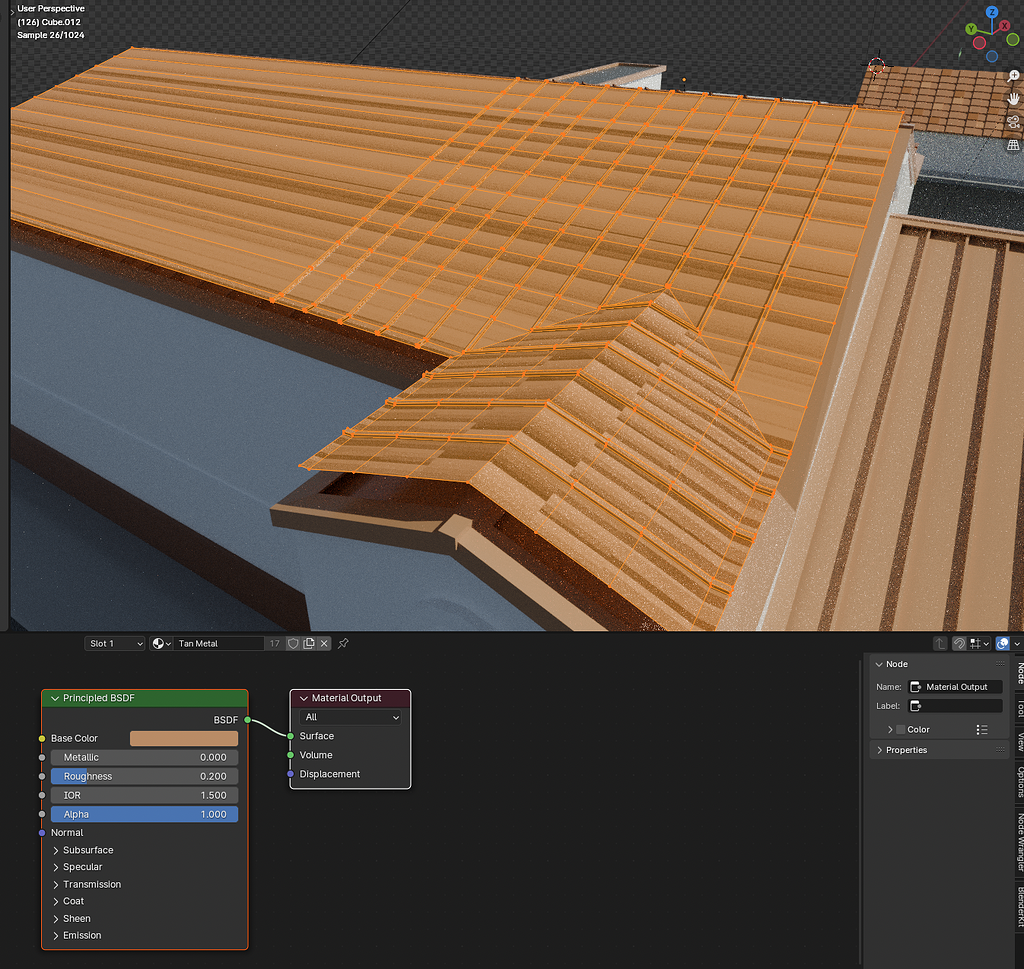This screenshot has width=1024, height=969.
Task: Expand the Properties panel in sidebar
Action: pyautogui.click(x=880, y=750)
